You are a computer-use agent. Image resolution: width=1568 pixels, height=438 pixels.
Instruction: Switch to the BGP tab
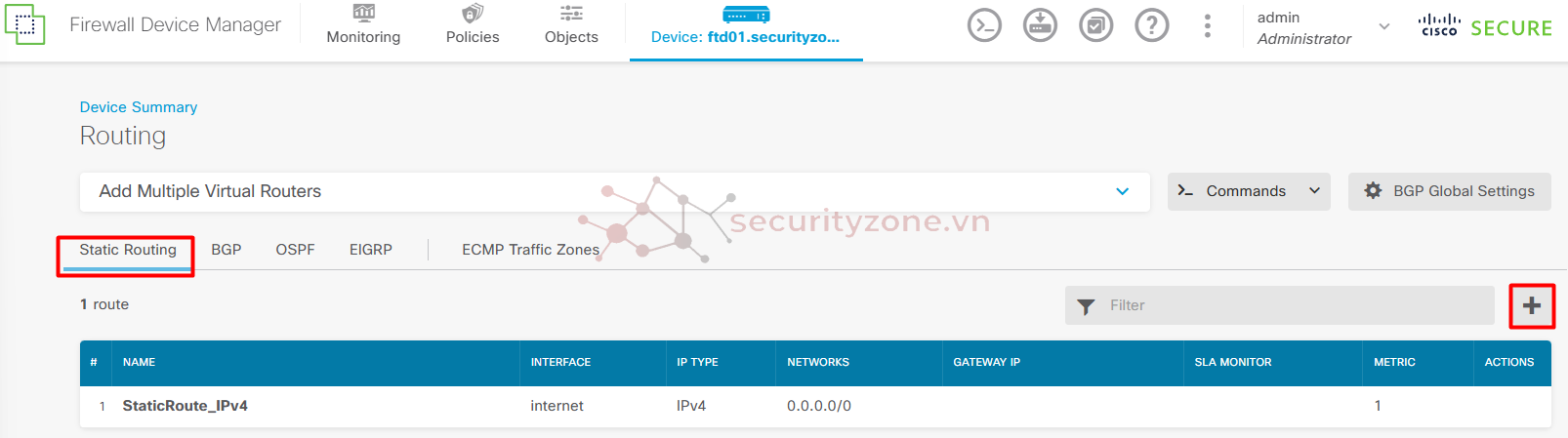point(227,250)
